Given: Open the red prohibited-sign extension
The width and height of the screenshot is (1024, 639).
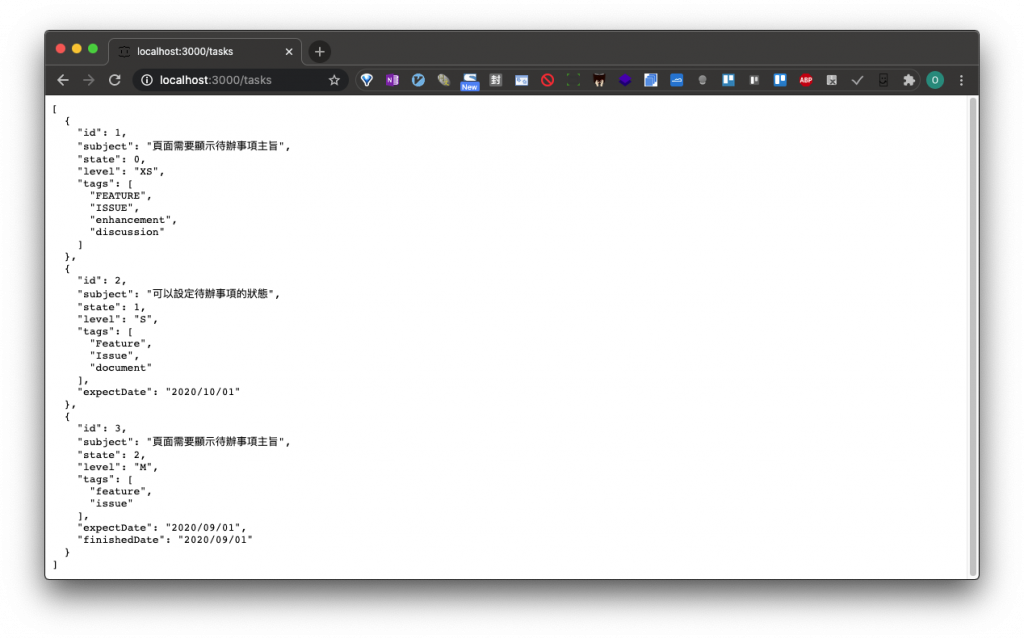Looking at the screenshot, I should pyautogui.click(x=547, y=80).
